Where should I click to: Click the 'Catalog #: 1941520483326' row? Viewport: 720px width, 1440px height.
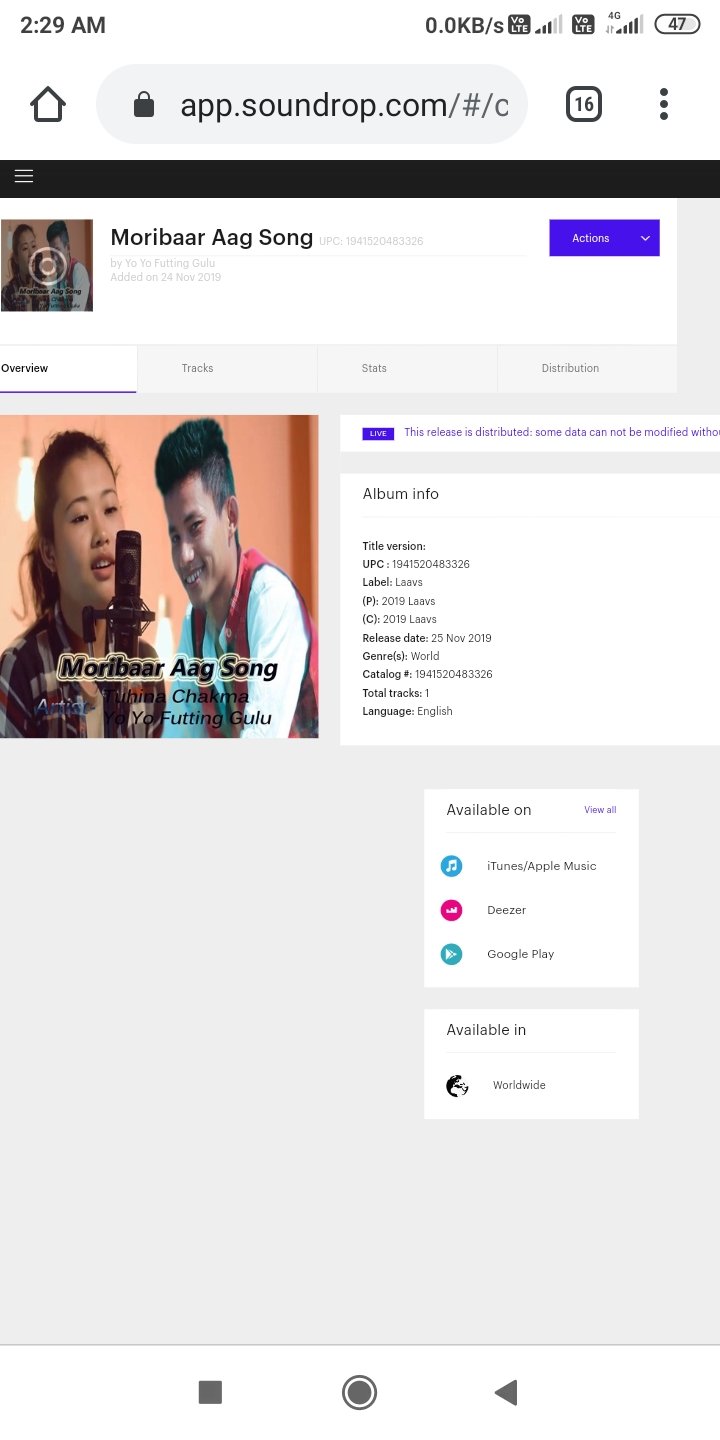427,674
